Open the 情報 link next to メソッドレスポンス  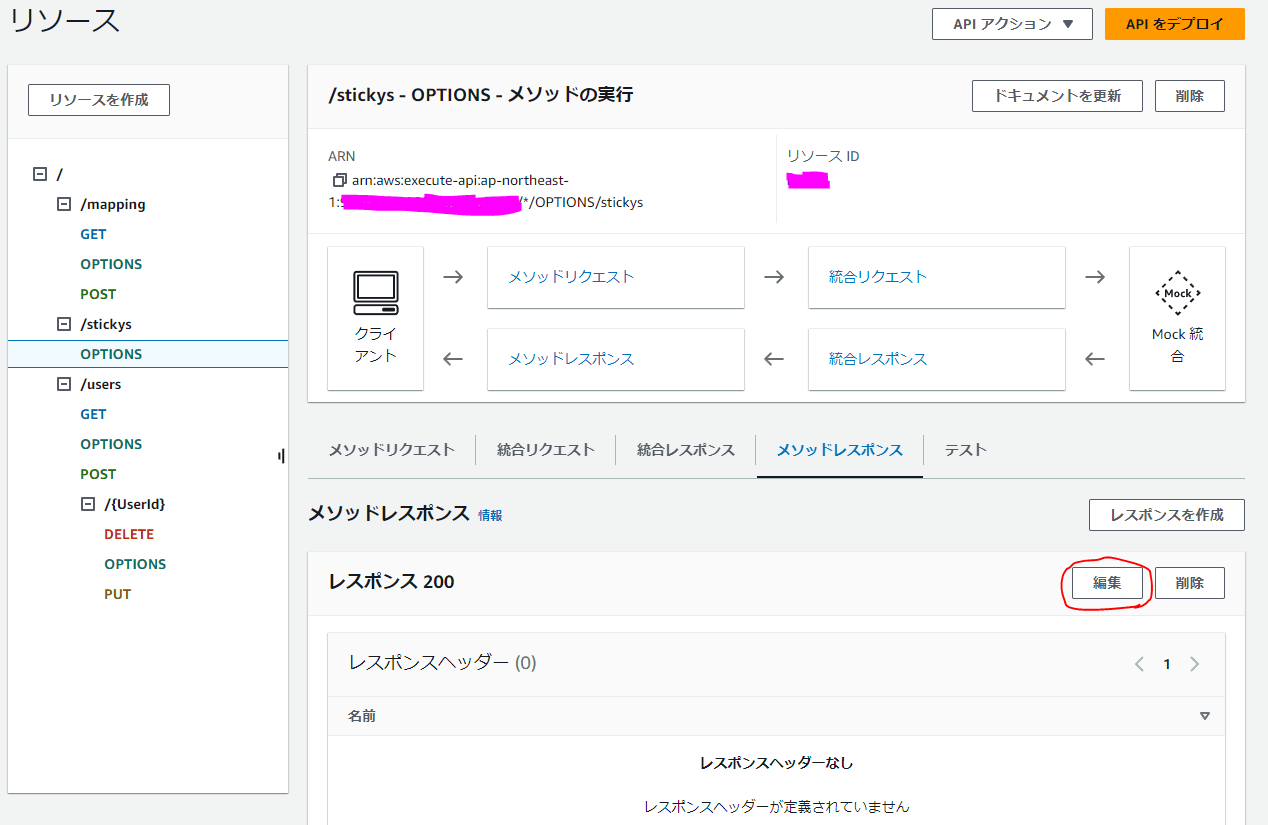coord(490,515)
